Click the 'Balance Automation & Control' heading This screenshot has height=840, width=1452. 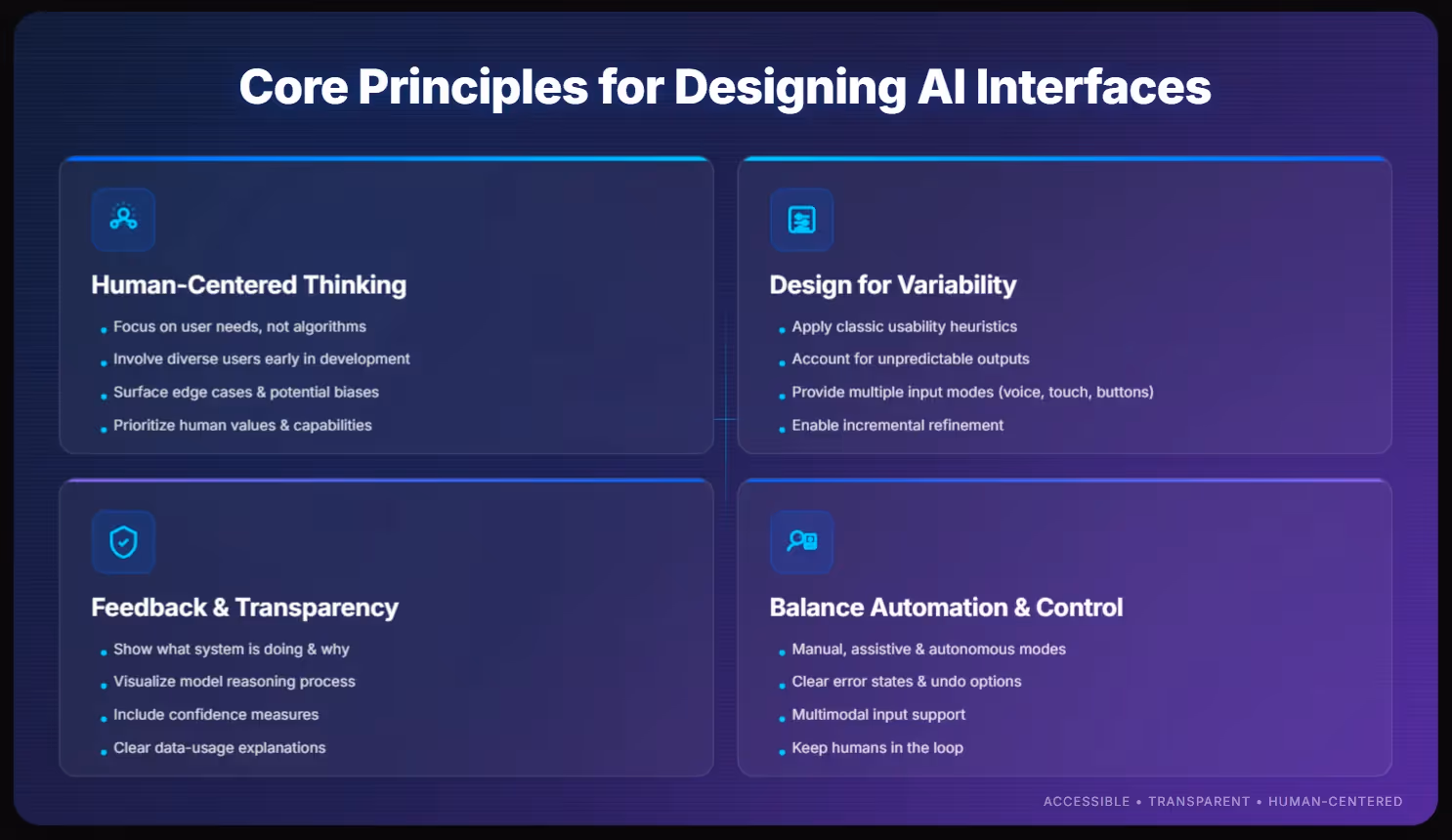(x=945, y=607)
